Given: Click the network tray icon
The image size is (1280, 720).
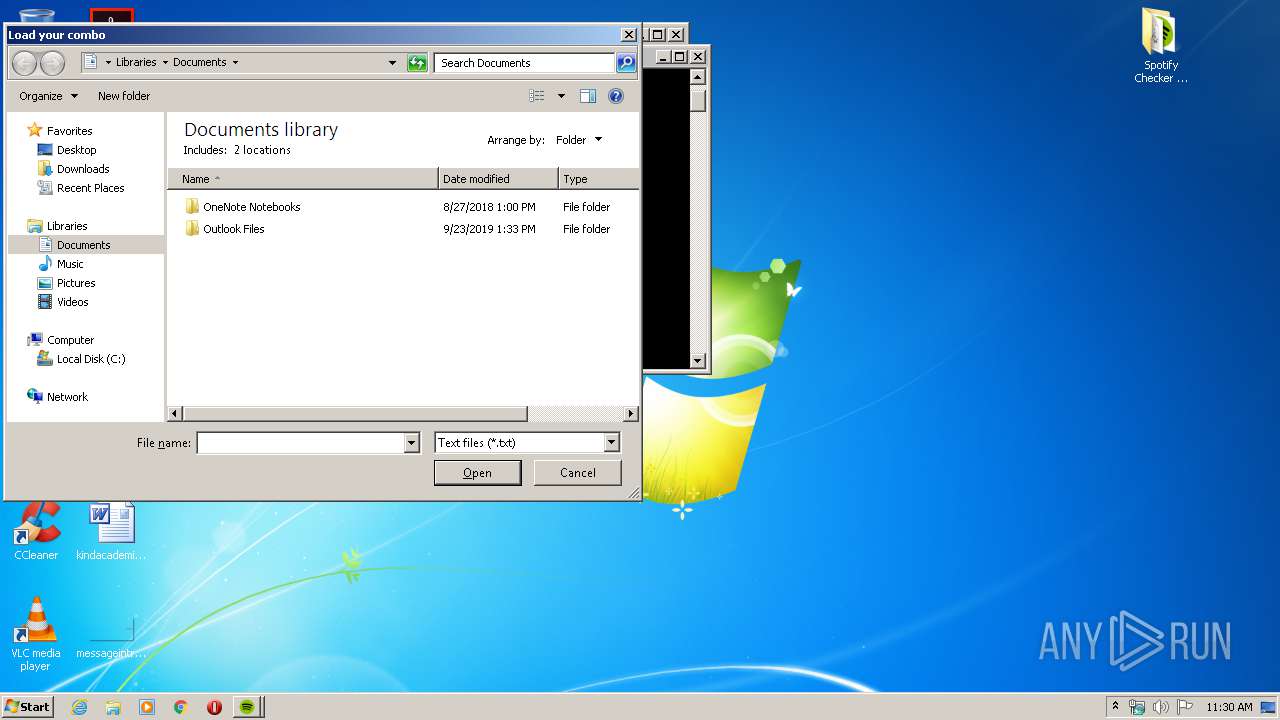Looking at the screenshot, I should 1137,707.
